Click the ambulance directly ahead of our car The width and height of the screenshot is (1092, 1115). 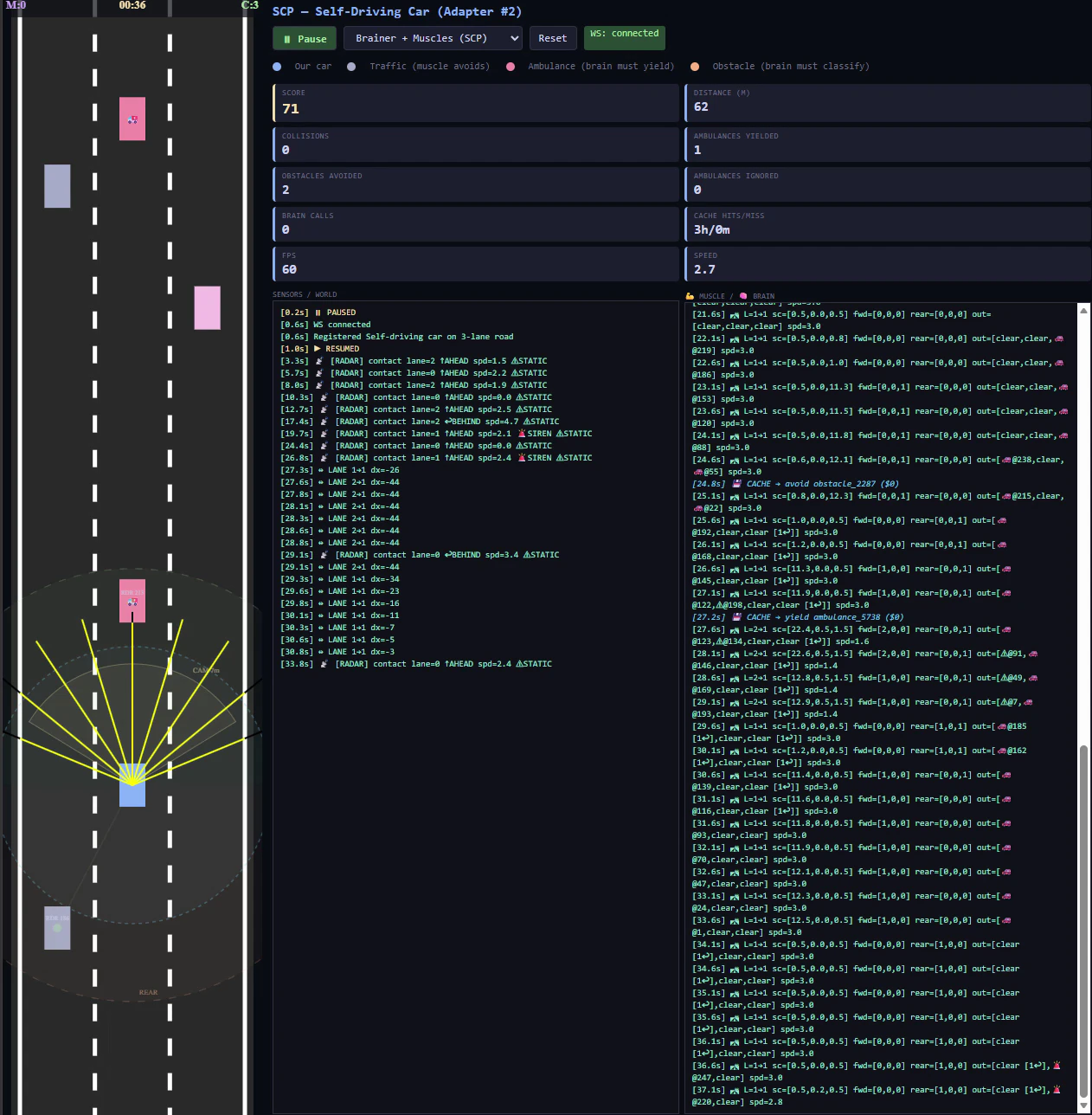click(132, 601)
